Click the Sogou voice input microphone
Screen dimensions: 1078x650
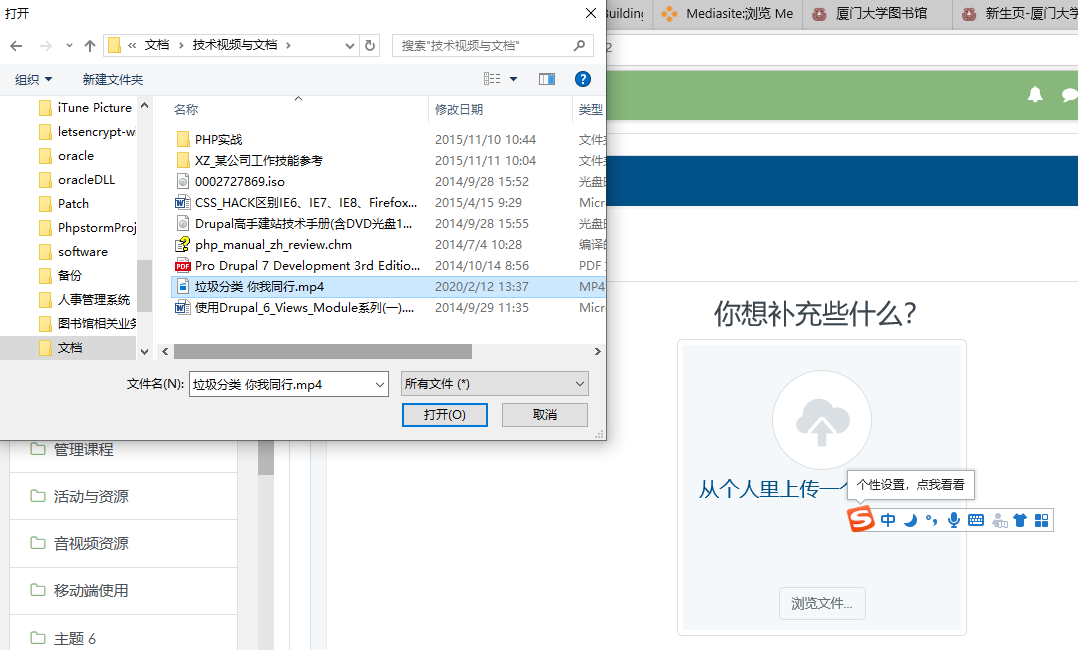[x=954, y=520]
